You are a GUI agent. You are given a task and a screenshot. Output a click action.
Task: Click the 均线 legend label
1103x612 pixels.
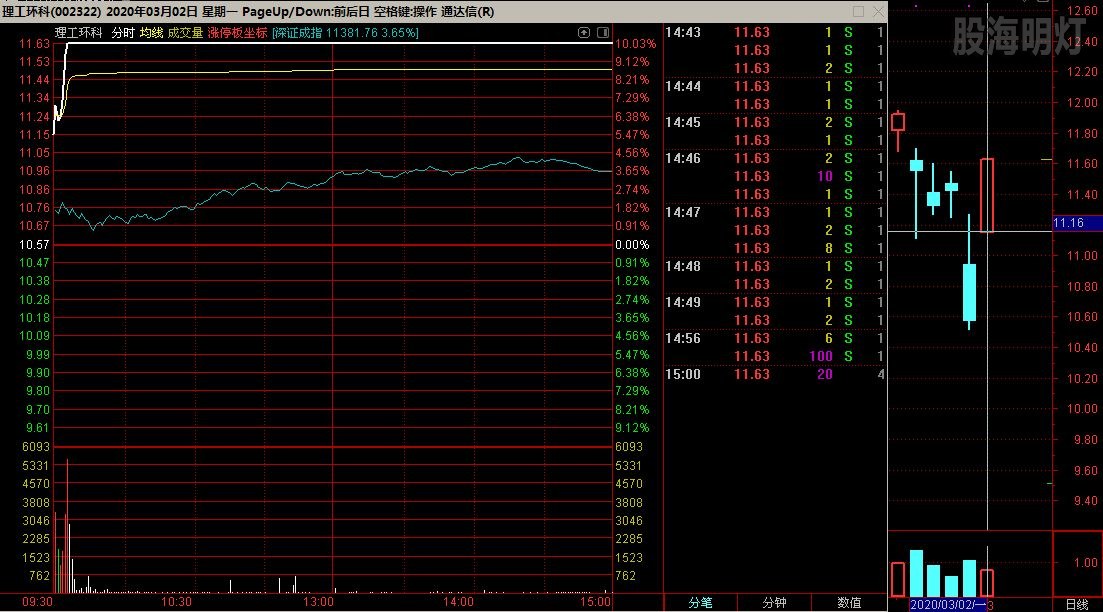[x=151, y=33]
